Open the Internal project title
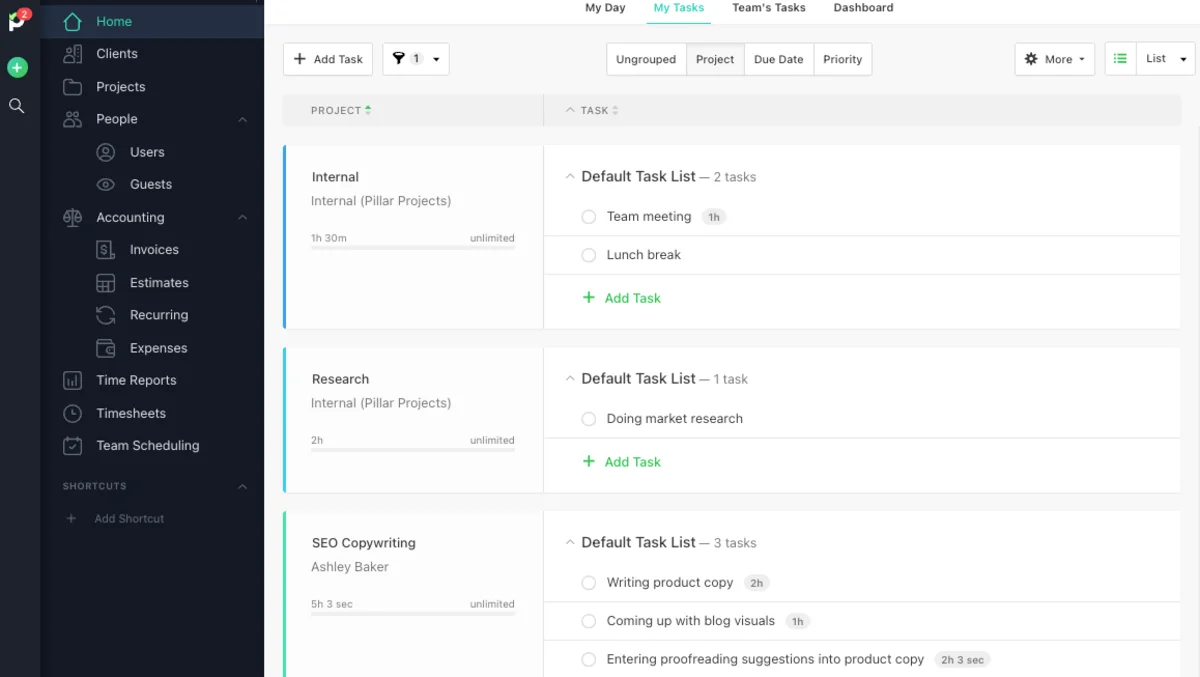Screen dimensions: 1200x677 (335, 177)
